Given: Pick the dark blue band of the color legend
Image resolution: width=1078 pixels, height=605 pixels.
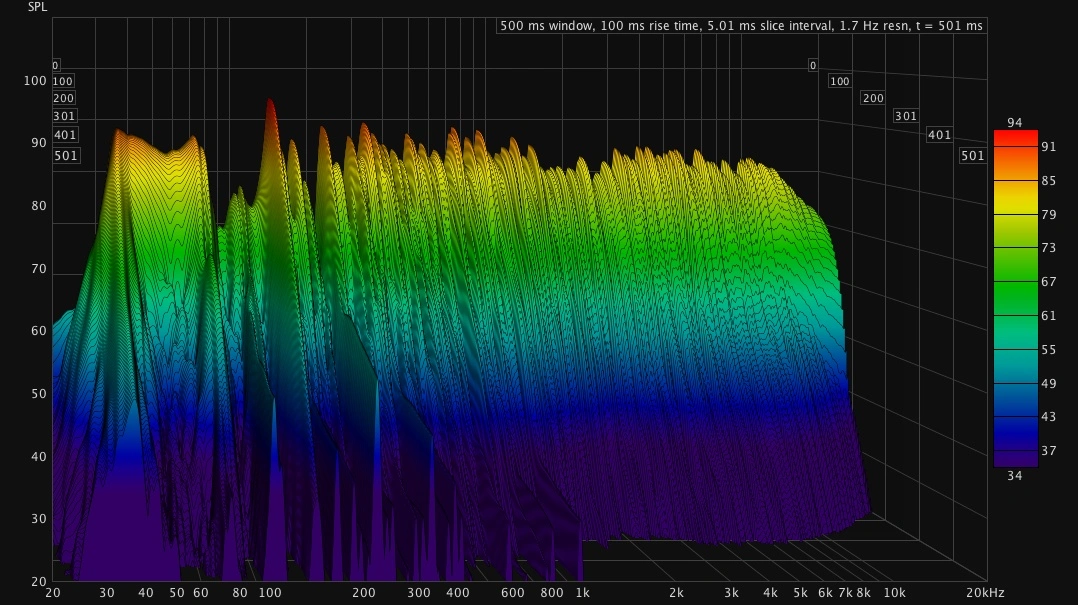Looking at the screenshot, I should coord(1015,425).
